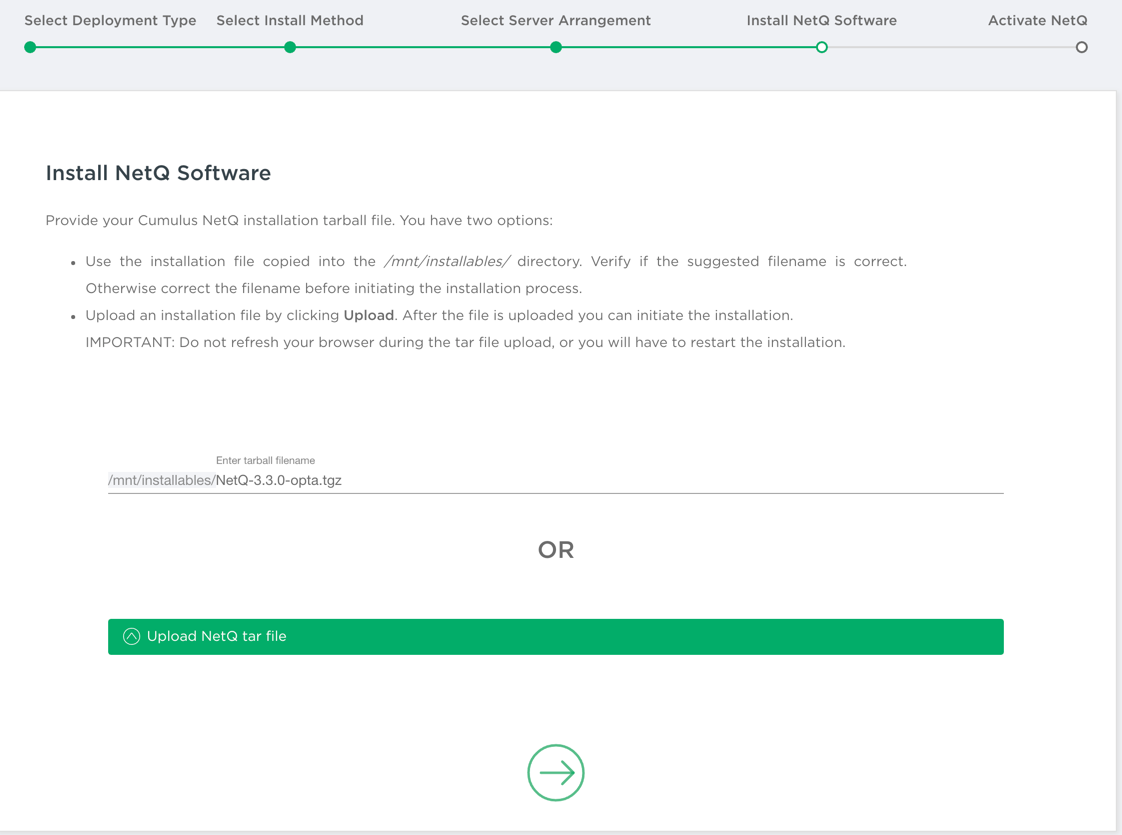Viewport: 1122px width, 835px height.
Task: Open the Select Server Arrangement step label
Action: [x=556, y=21]
